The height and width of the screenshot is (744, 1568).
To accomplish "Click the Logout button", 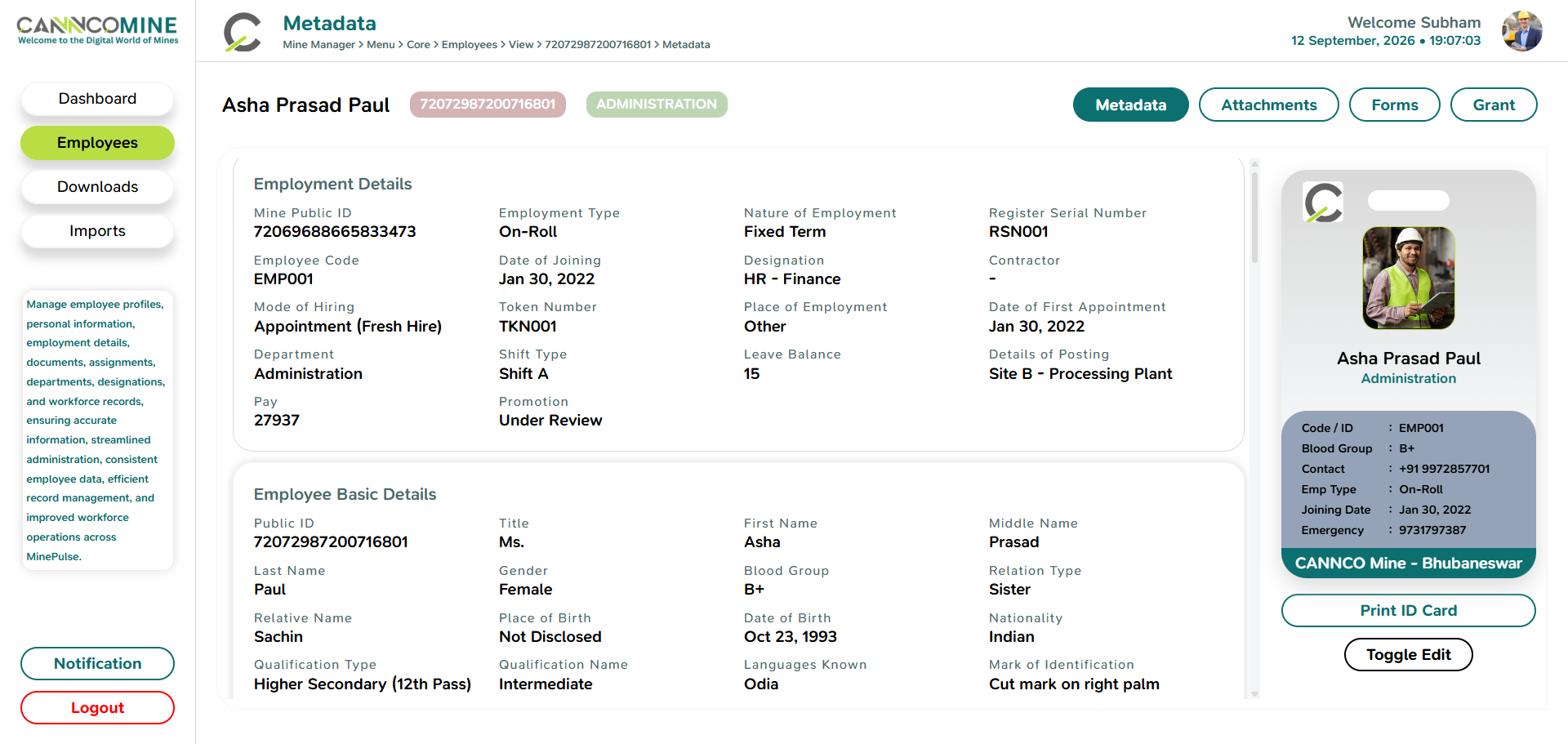I will coord(97,708).
